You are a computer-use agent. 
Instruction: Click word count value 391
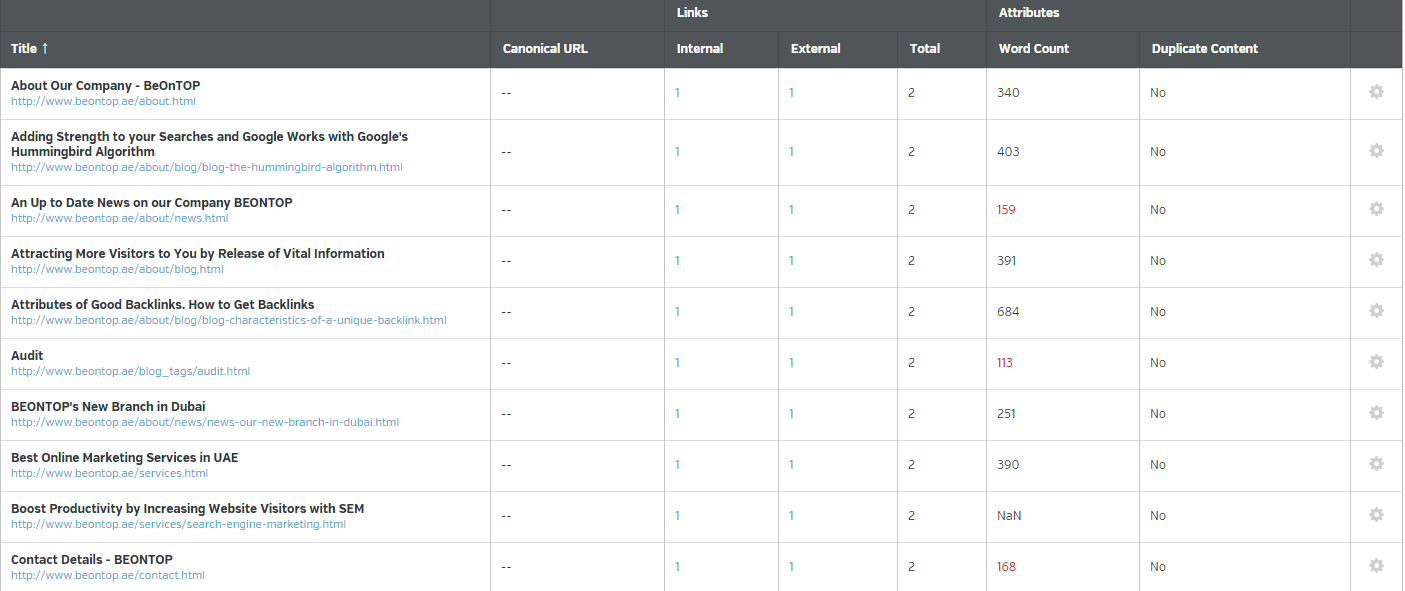(x=1006, y=260)
